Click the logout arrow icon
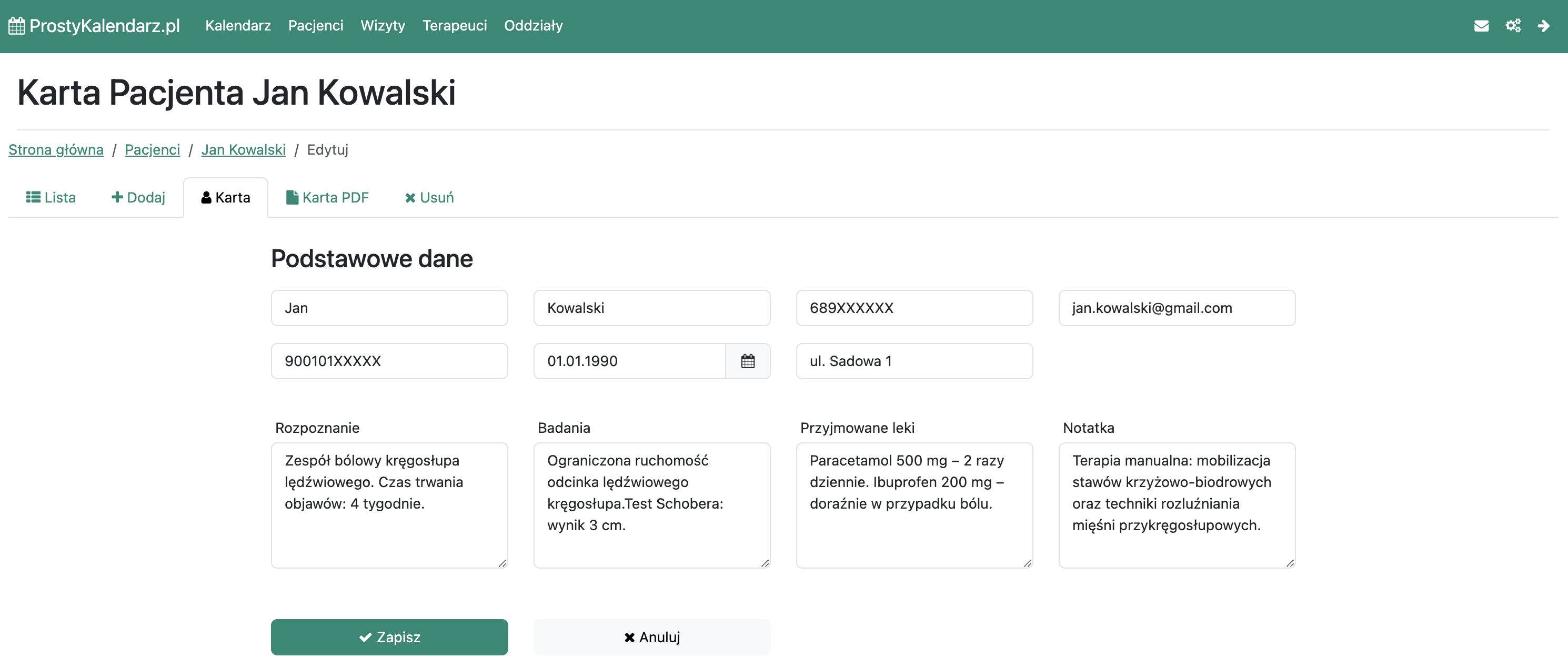This screenshot has width=1568, height=668. pos(1543,26)
